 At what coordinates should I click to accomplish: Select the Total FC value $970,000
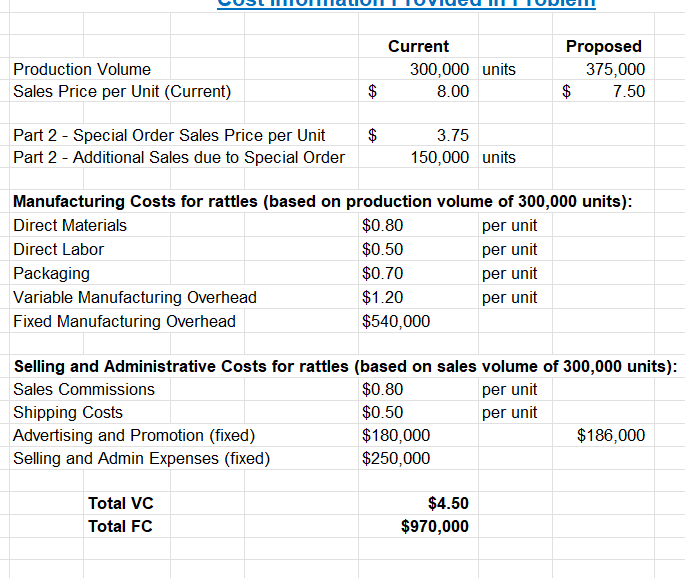point(418,526)
